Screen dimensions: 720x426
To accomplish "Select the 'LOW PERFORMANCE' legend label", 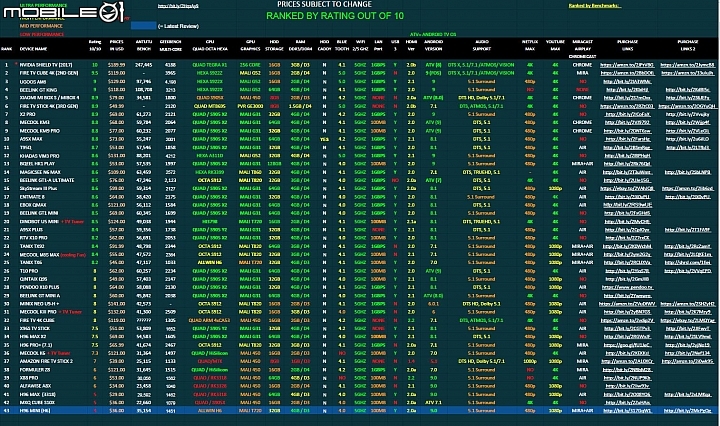I will pyautogui.click(x=42, y=34).
